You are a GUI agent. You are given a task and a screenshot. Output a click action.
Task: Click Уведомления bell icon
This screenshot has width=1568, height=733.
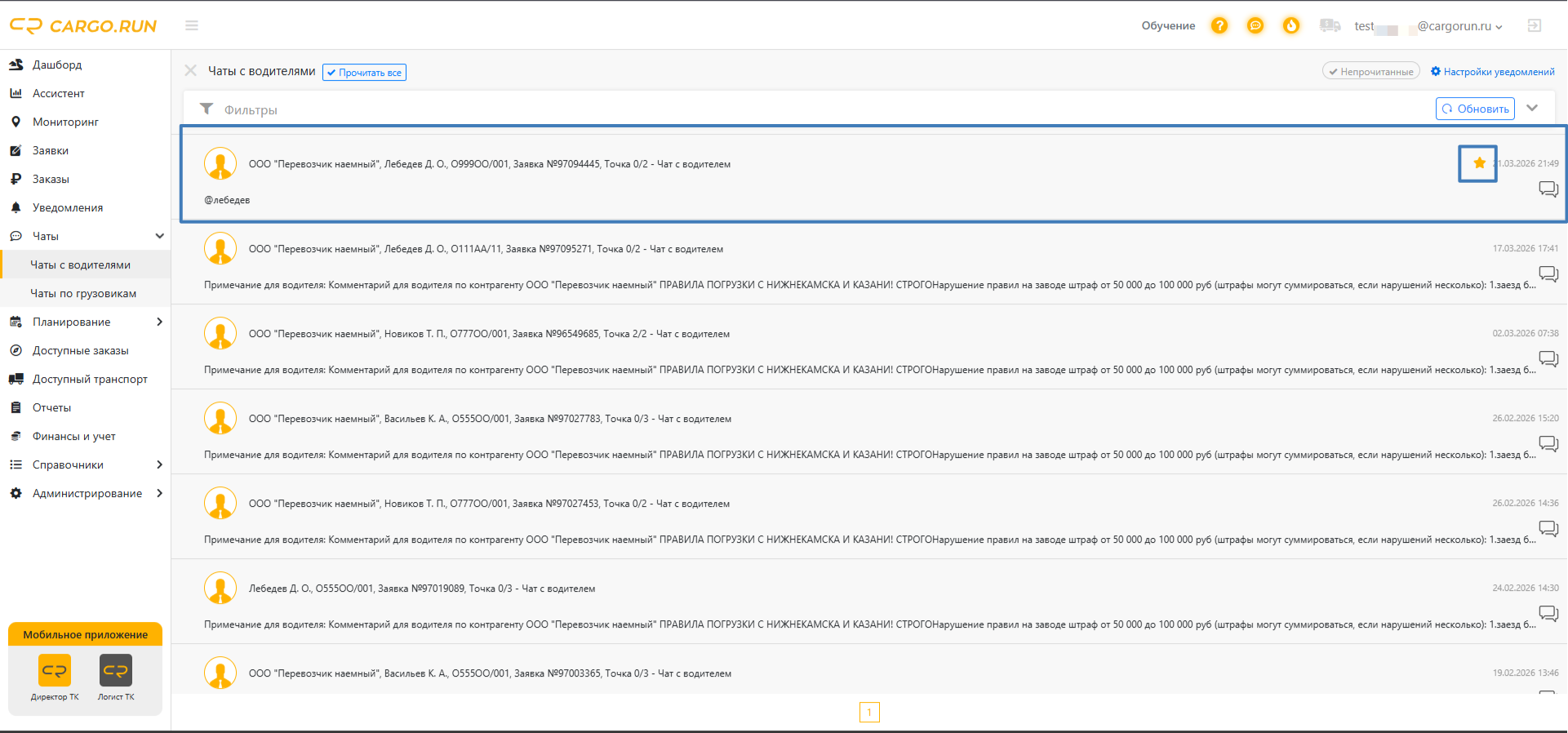pos(16,207)
